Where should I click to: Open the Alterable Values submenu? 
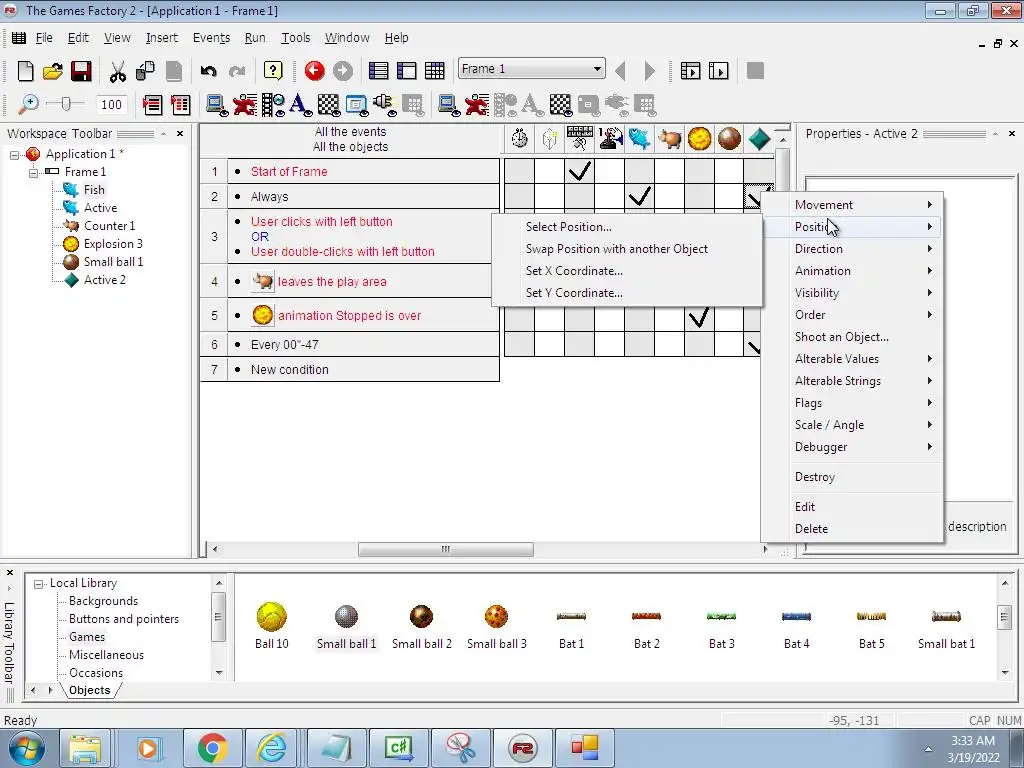coord(852,359)
